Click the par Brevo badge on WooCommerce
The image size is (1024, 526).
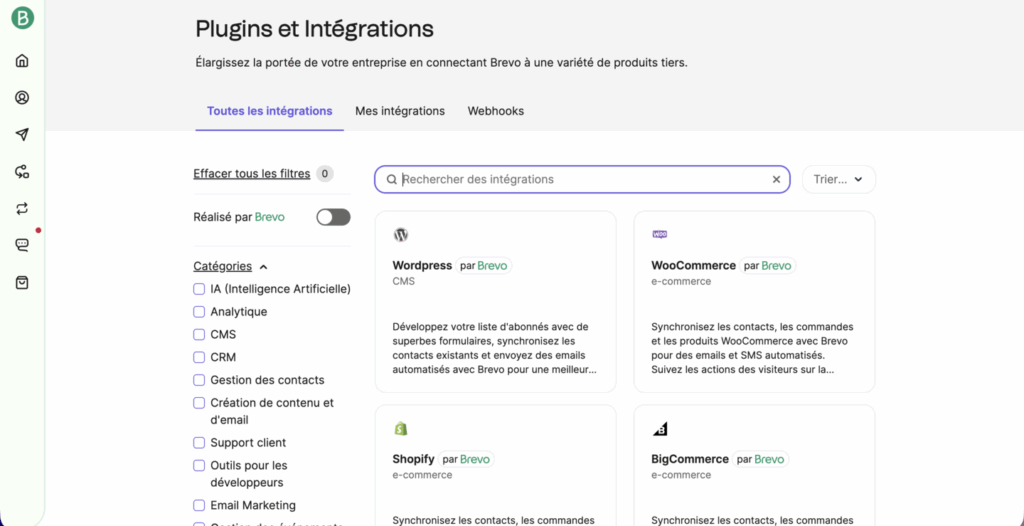point(768,266)
